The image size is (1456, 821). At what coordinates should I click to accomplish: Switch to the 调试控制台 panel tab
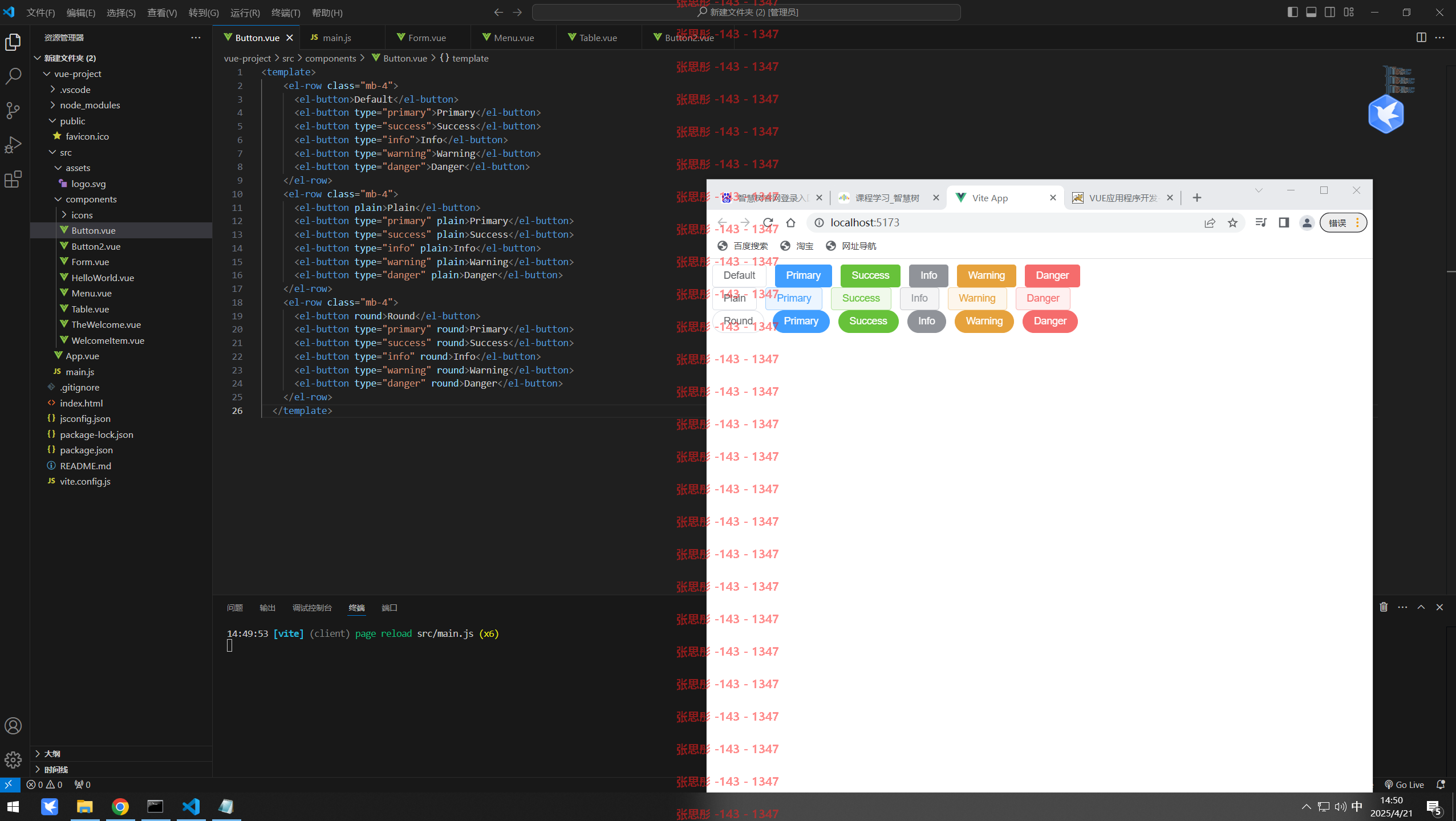[x=312, y=608]
